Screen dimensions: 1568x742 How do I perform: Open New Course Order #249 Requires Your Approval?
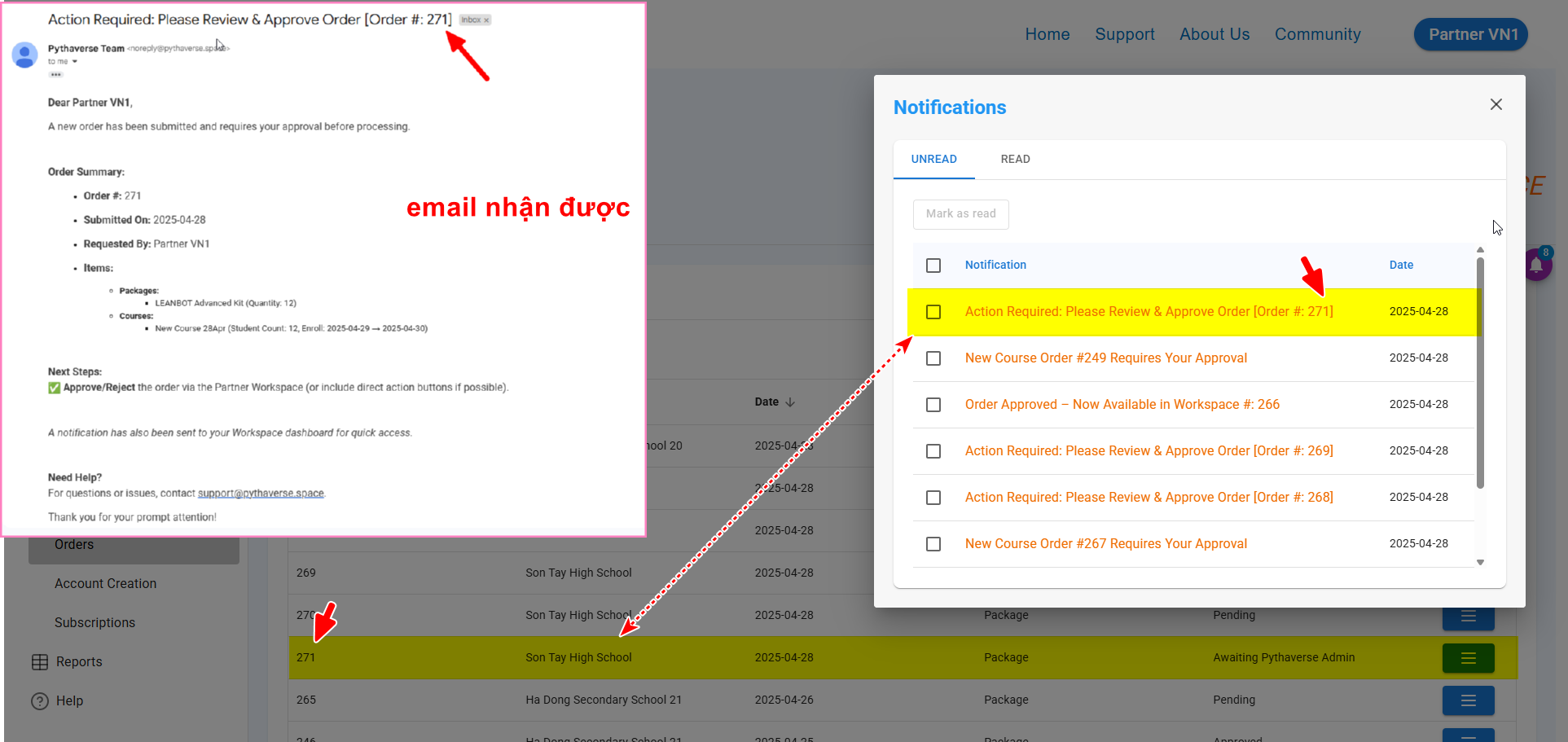(1105, 358)
